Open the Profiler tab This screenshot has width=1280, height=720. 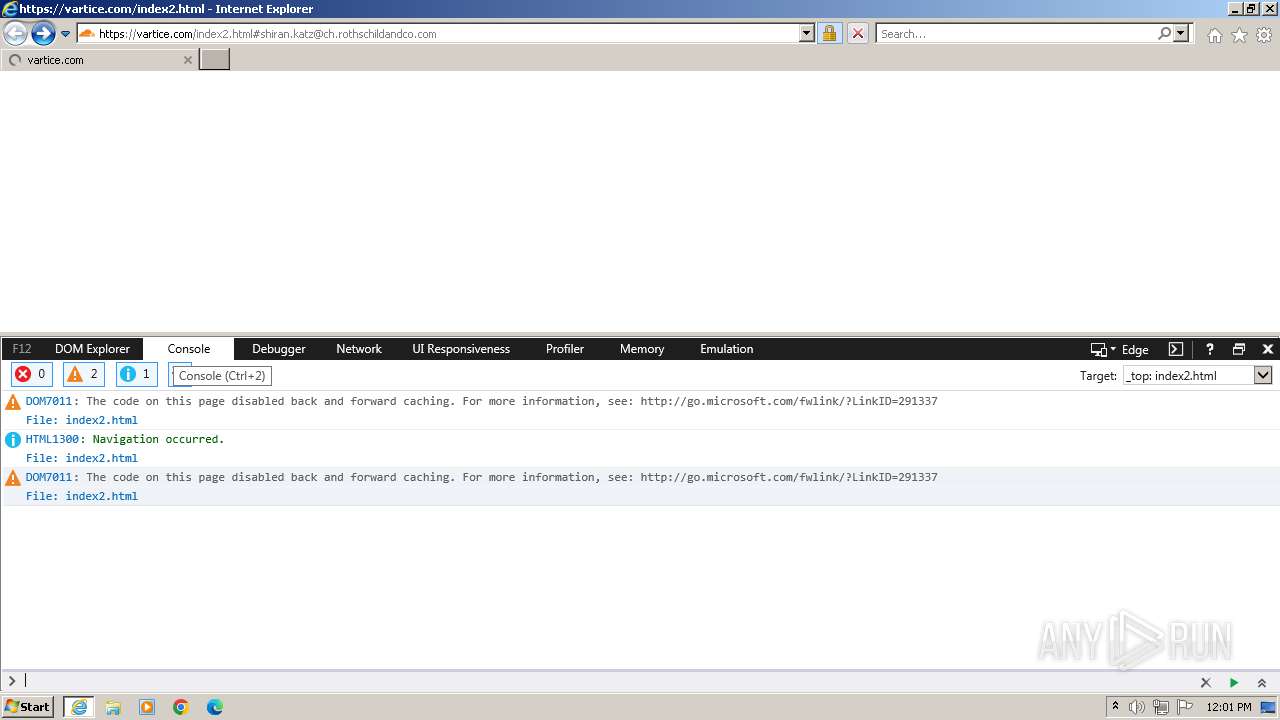point(565,349)
